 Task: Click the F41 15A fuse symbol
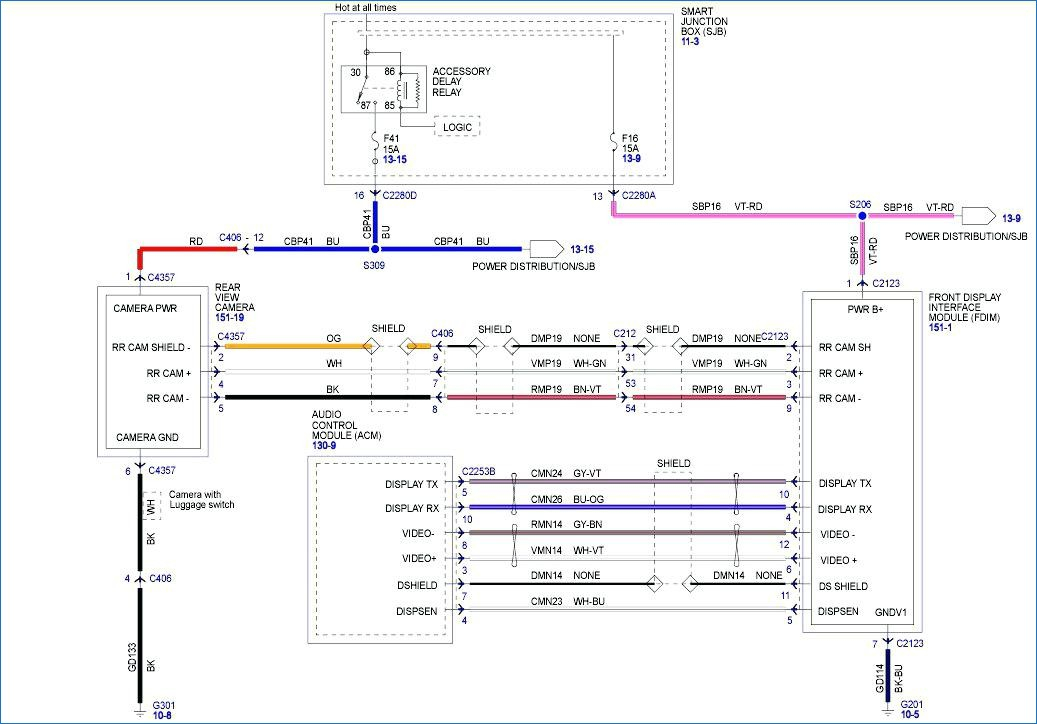point(375,141)
